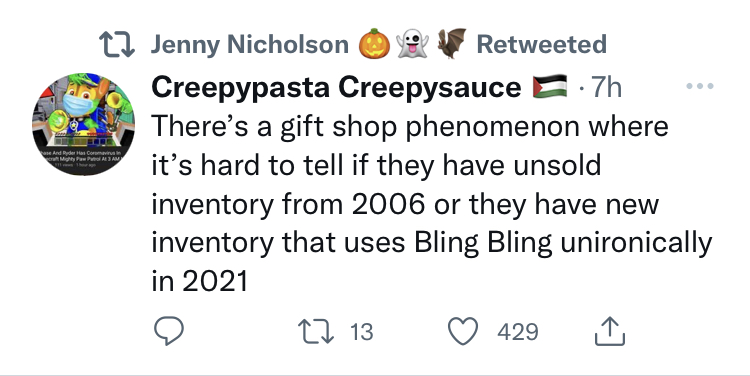This screenshot has width=750, height=376.
Task: Click the flag emoji after Creepysauce
Action: pos(550,87)
